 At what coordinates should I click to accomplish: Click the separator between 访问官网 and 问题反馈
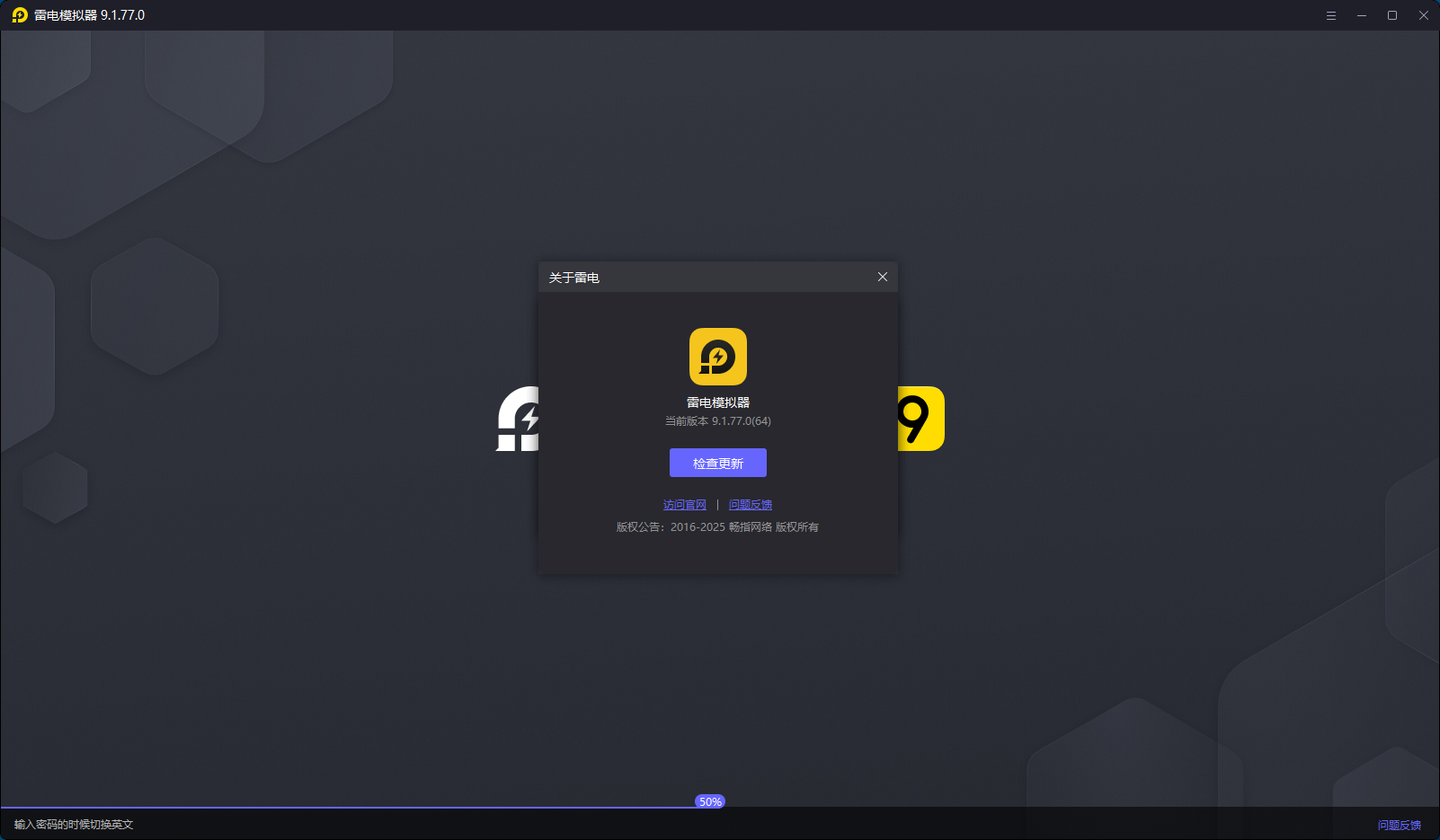[x=717, y=504]
